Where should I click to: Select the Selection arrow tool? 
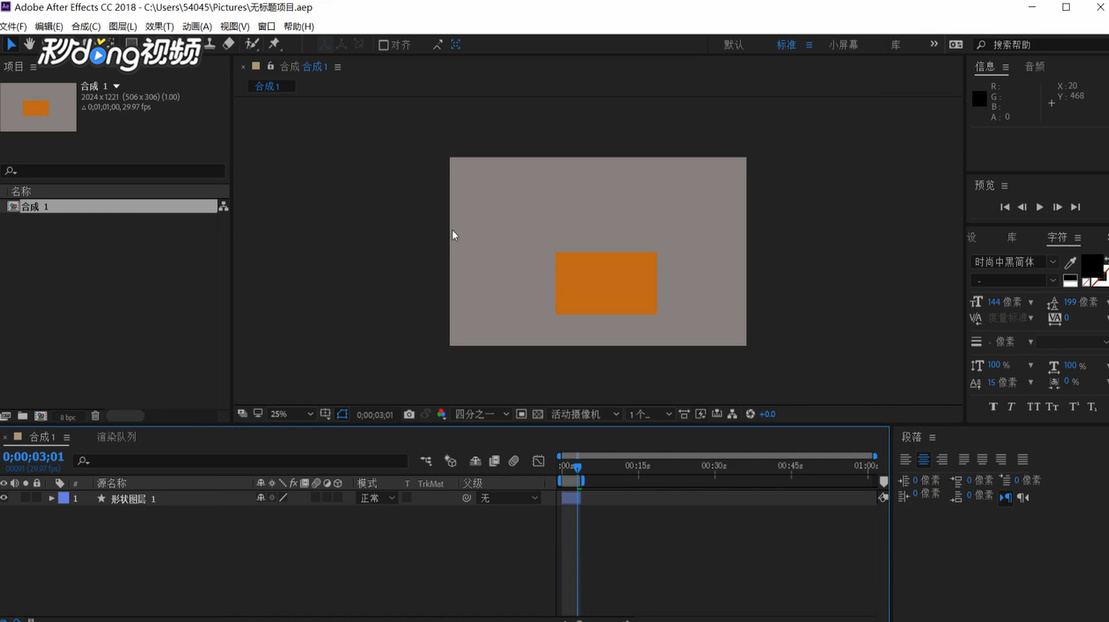click(x=11, y=44)
